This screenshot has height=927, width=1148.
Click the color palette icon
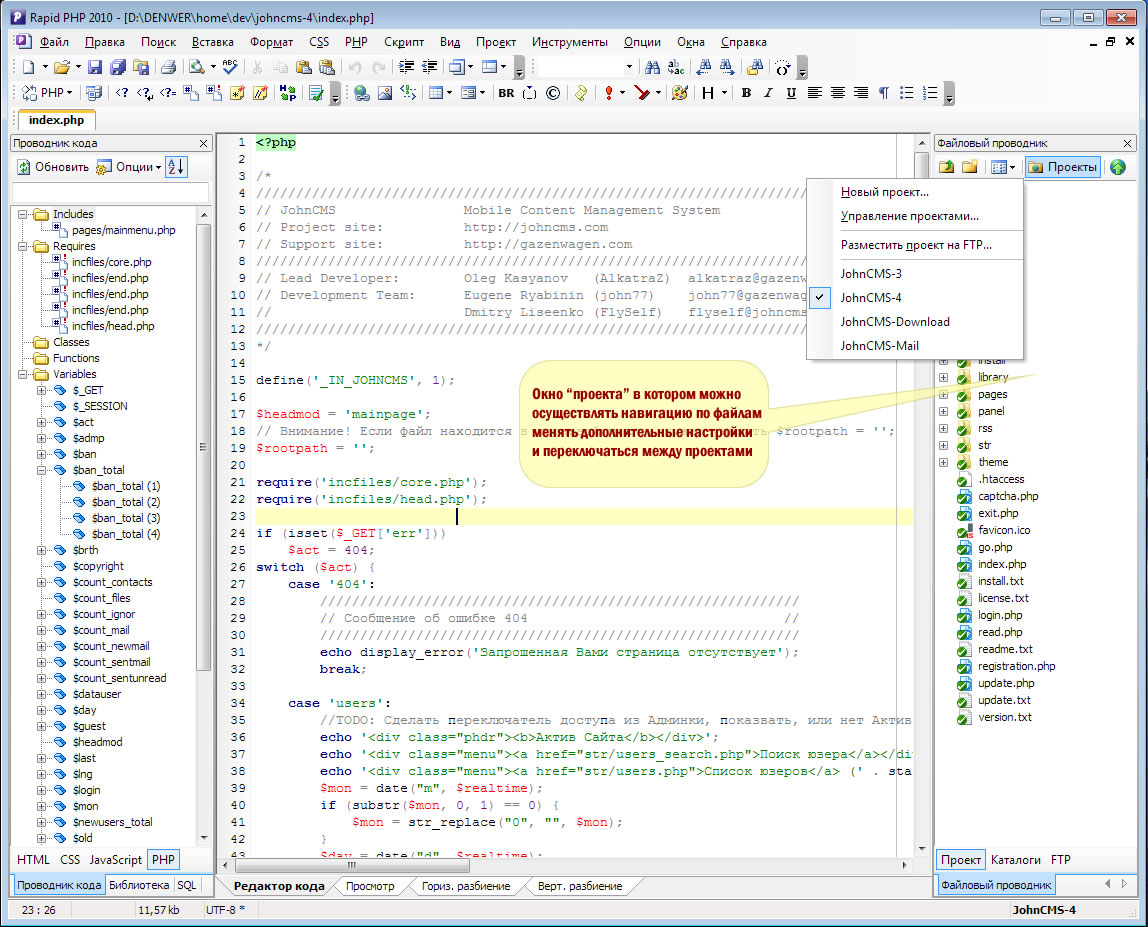click(x=680, y=93)
